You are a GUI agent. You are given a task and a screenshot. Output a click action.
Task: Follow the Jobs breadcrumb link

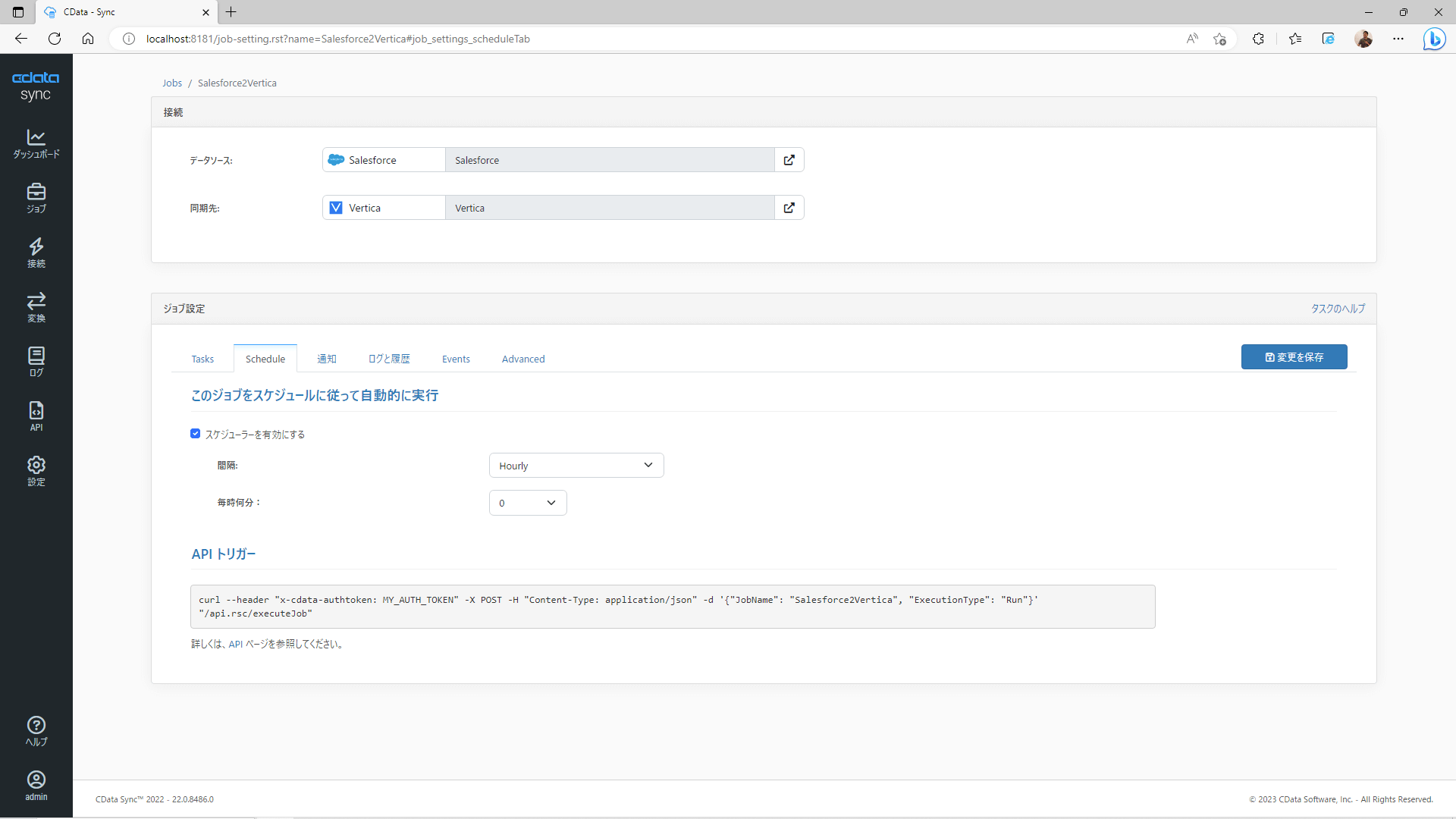pyautogui.click(x=172, y=83)
